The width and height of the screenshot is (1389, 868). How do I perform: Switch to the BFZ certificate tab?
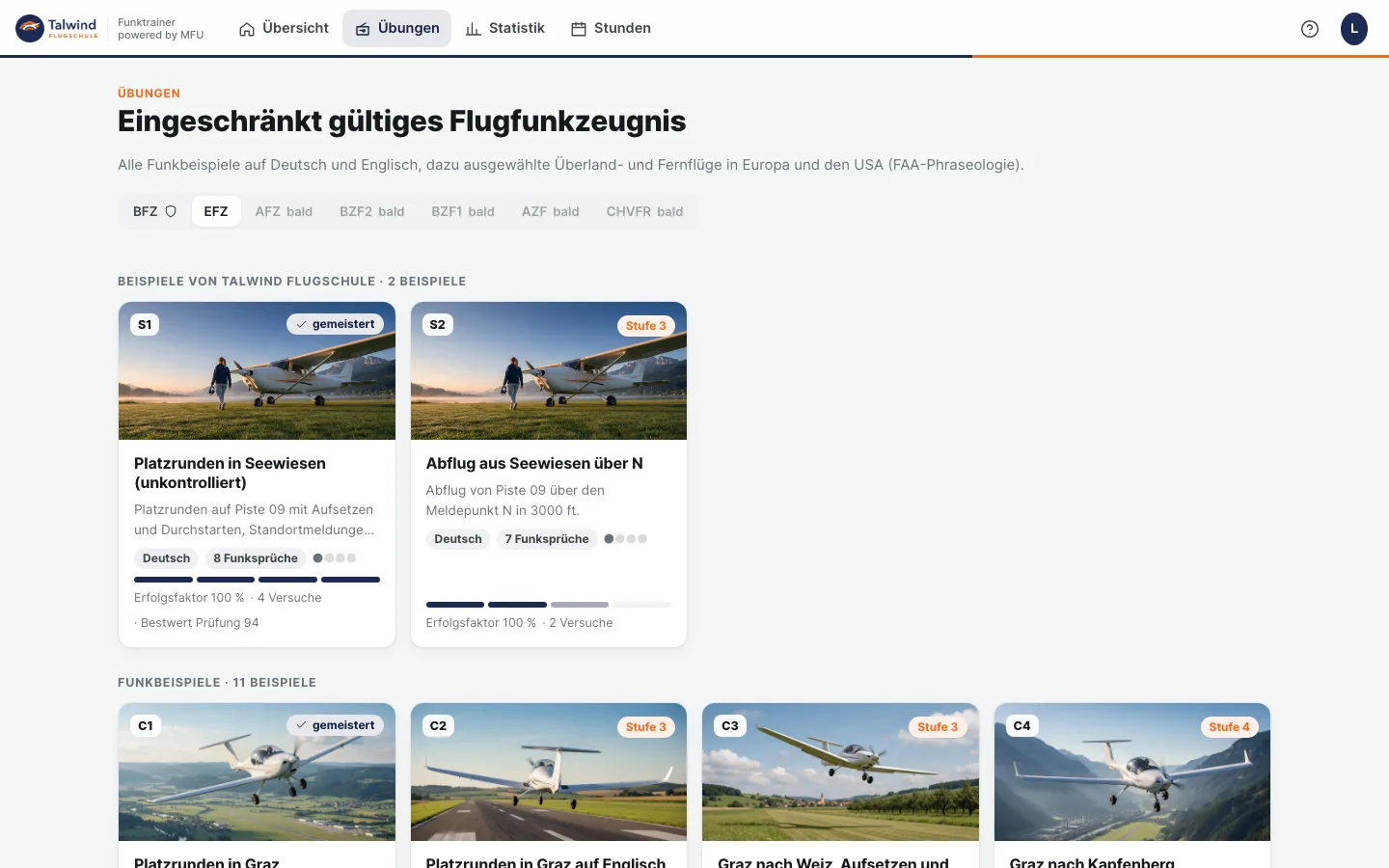click(x=154, y=211)
